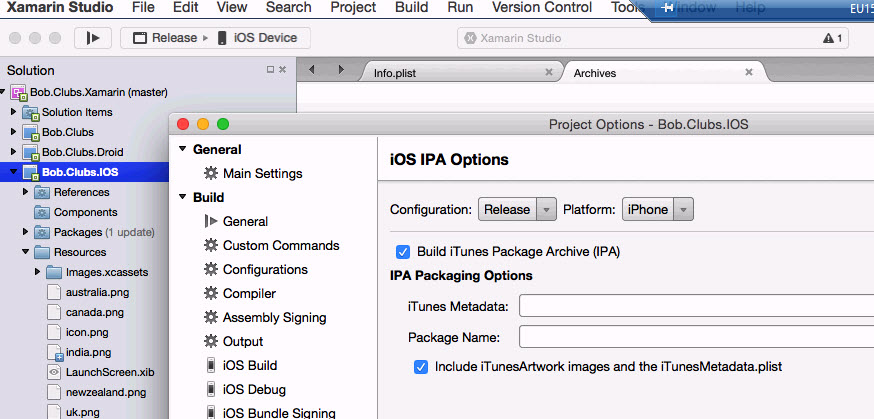Click the Resources folder icon

[42, 252]
